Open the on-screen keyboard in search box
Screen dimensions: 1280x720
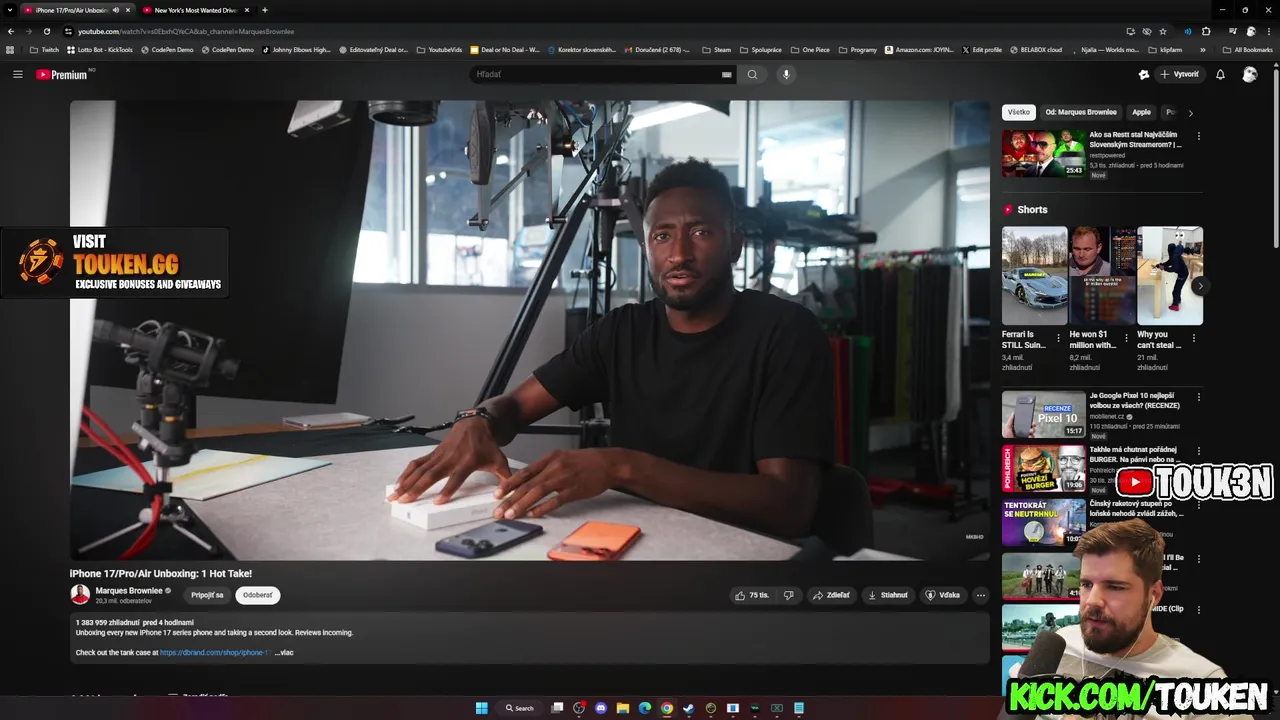[x=727, y=74]
